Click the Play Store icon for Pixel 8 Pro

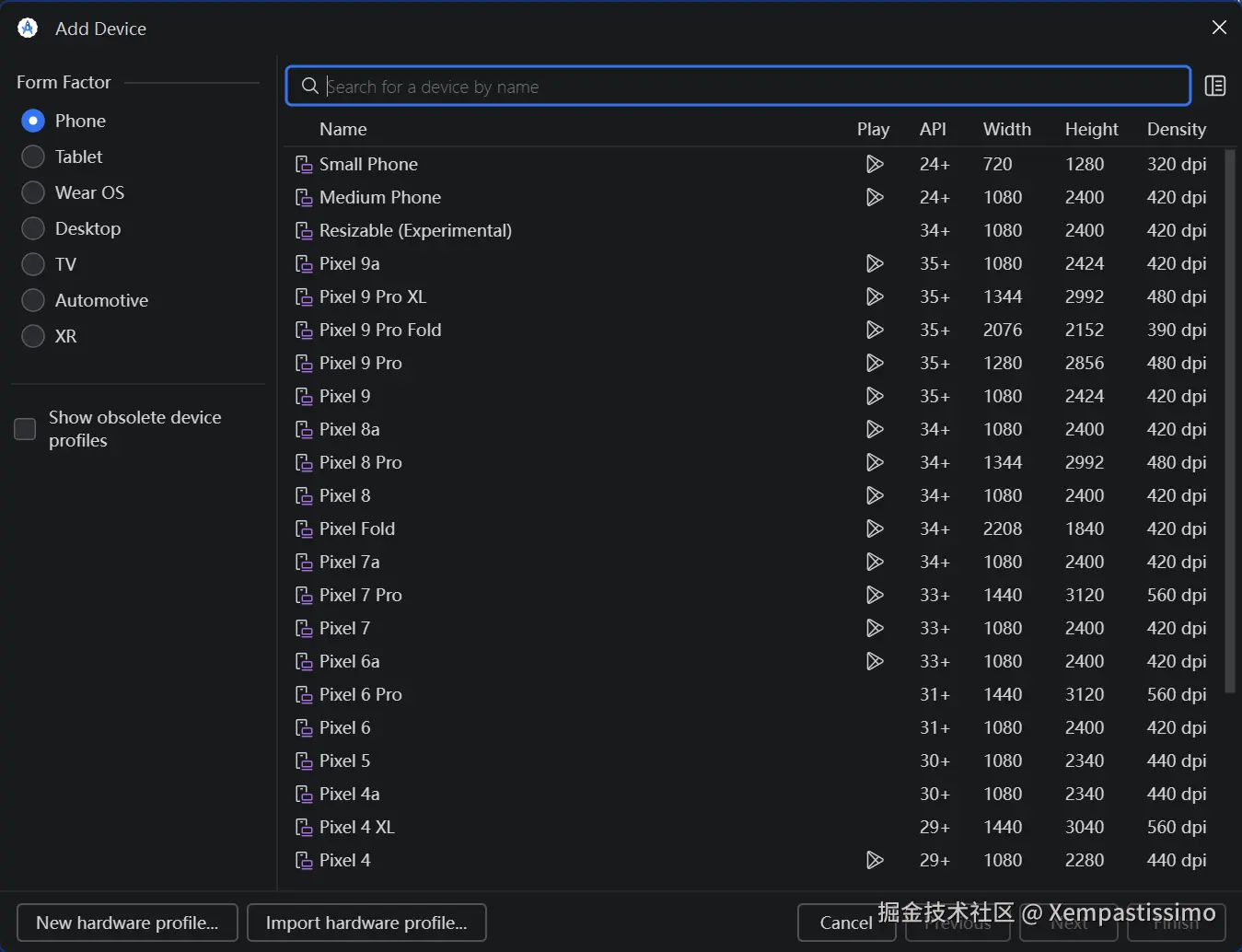875,462
